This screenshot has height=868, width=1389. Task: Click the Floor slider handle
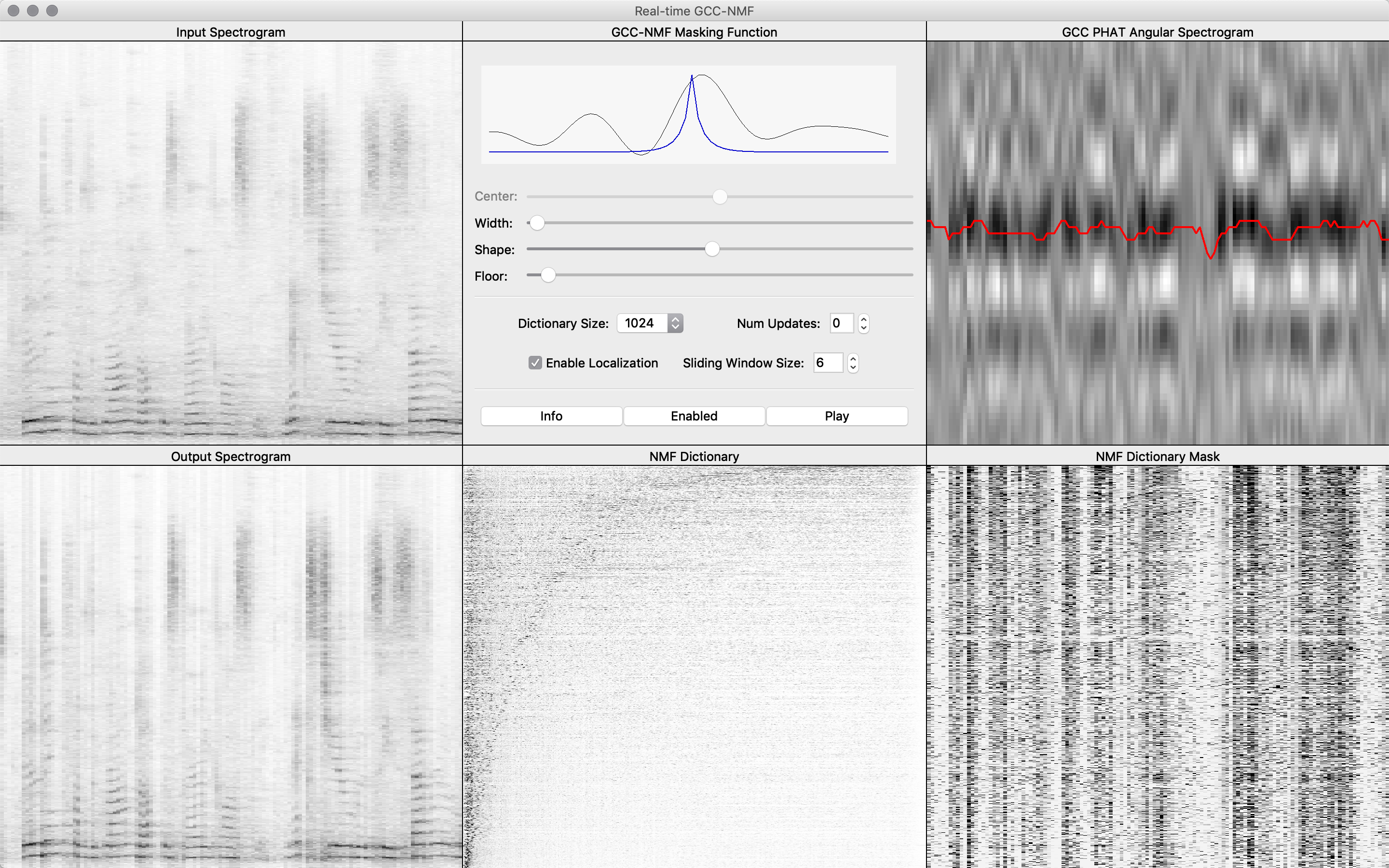(x=548, y=275)
